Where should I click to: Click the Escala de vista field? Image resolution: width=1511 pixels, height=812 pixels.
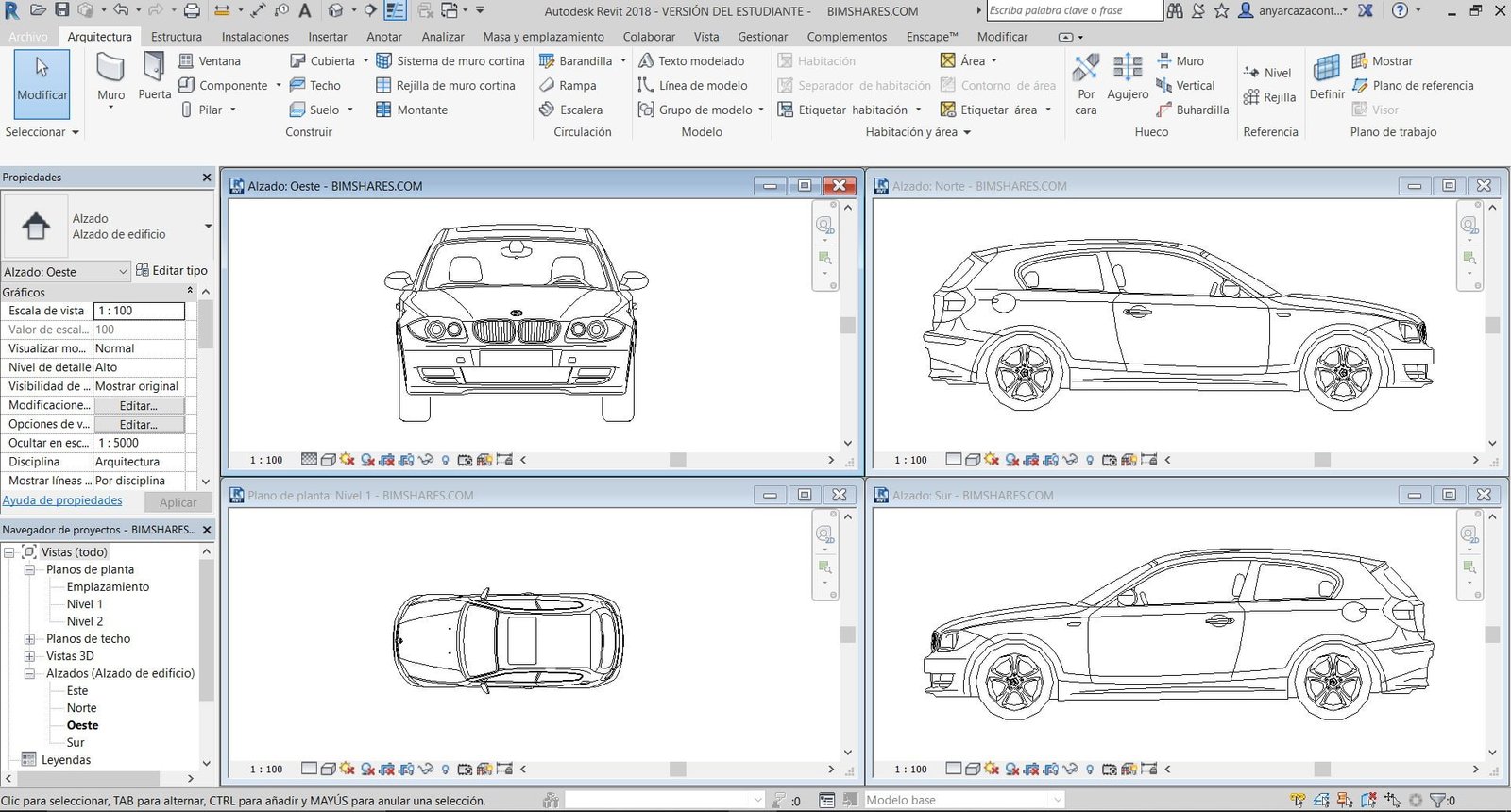[139, 311]
